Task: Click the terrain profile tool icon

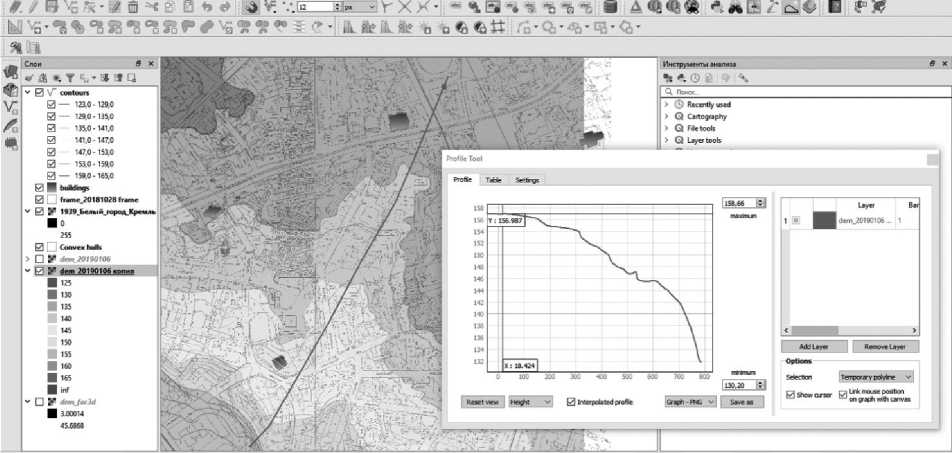Action: pos(791,7)
